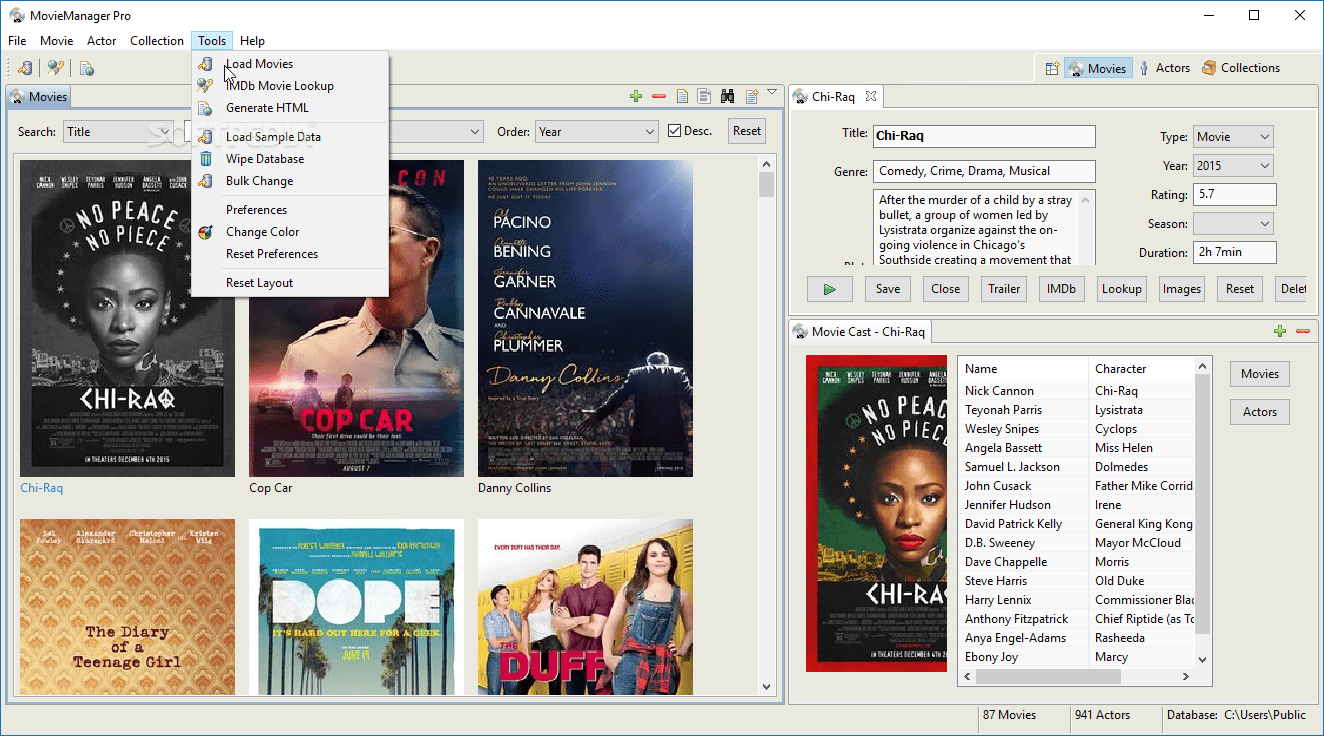
Task: Add cast member with green plus in Movie Cast
Action: click(x=1279, y=331)
